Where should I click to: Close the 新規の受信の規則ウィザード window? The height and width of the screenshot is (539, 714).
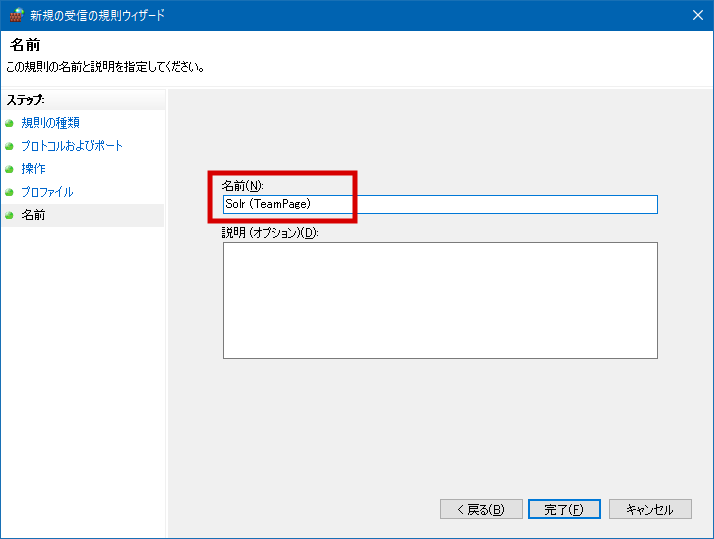click(697, 15)
